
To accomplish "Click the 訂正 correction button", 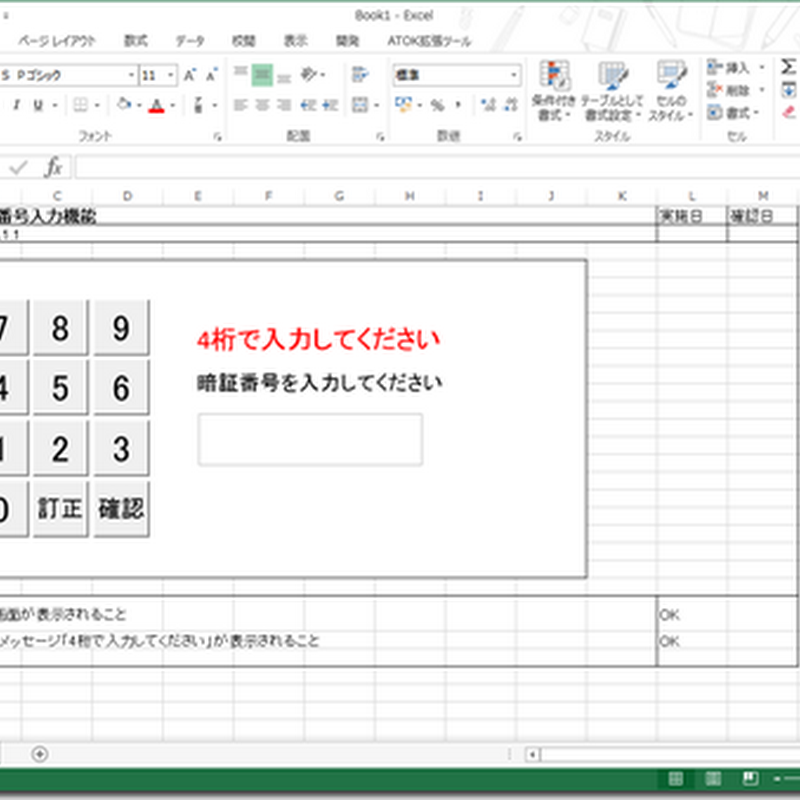I will pos(60,509).
